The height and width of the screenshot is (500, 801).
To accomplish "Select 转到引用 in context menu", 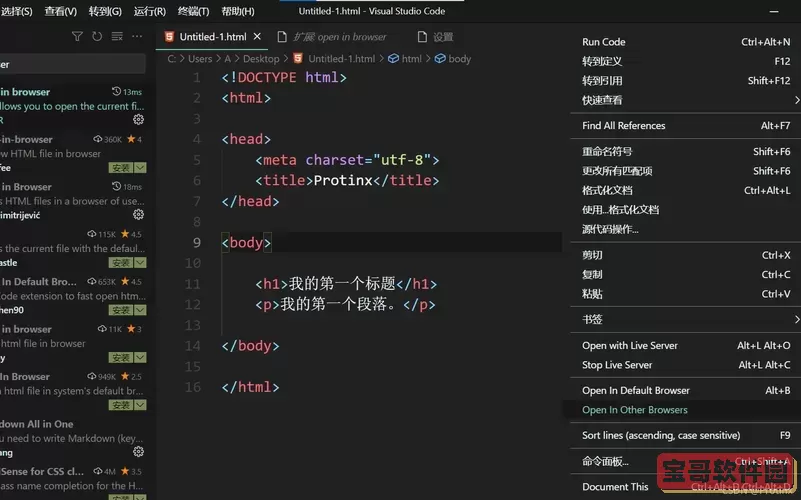I will coord(685,81).
